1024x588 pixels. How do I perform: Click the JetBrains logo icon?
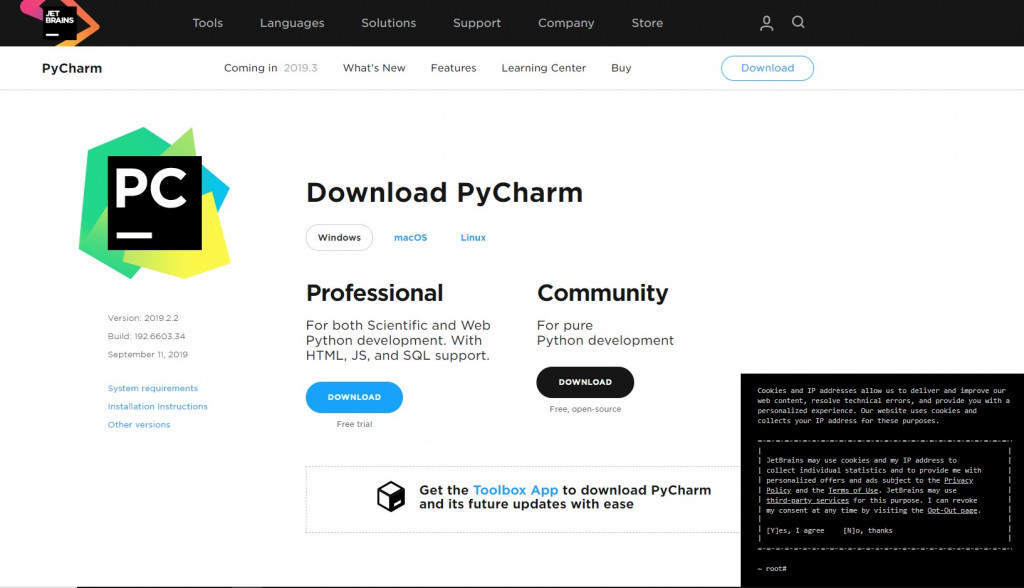tap(59, 23)
